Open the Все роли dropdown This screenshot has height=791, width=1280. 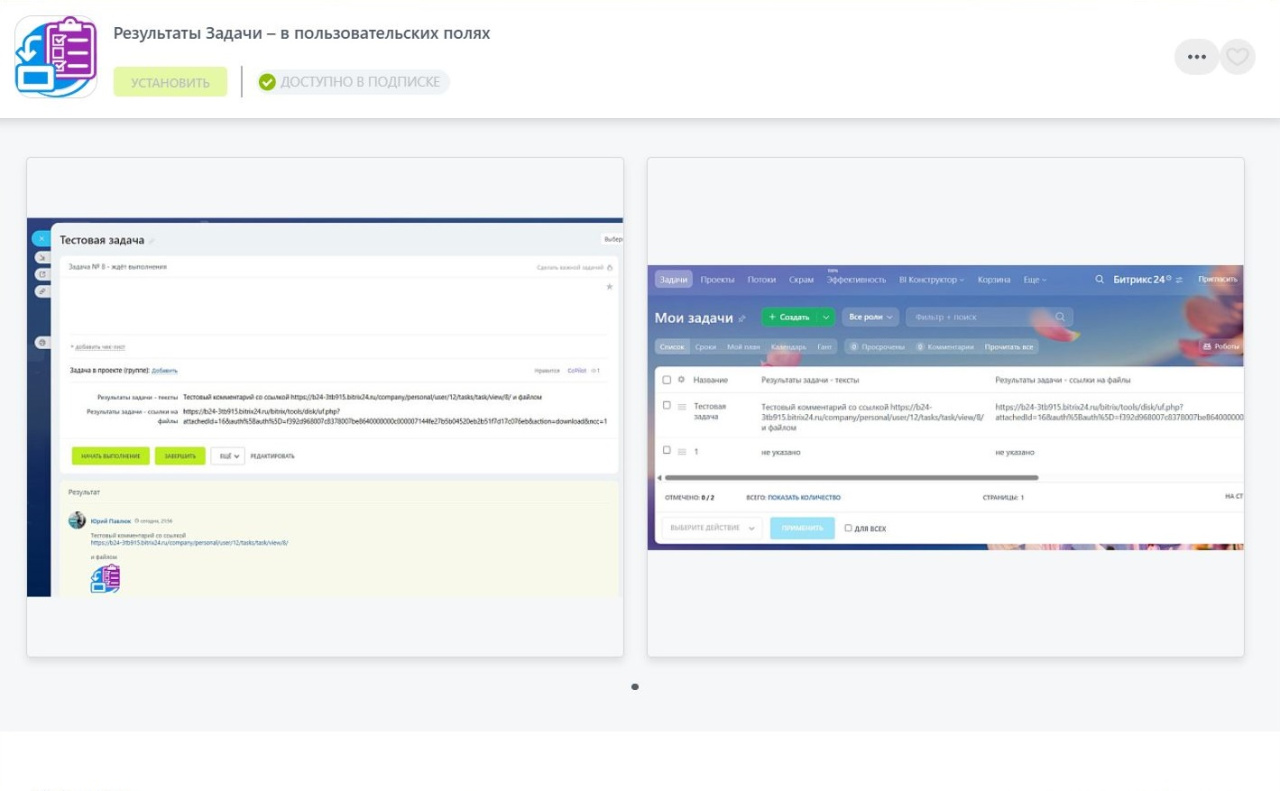coord(870,317)
